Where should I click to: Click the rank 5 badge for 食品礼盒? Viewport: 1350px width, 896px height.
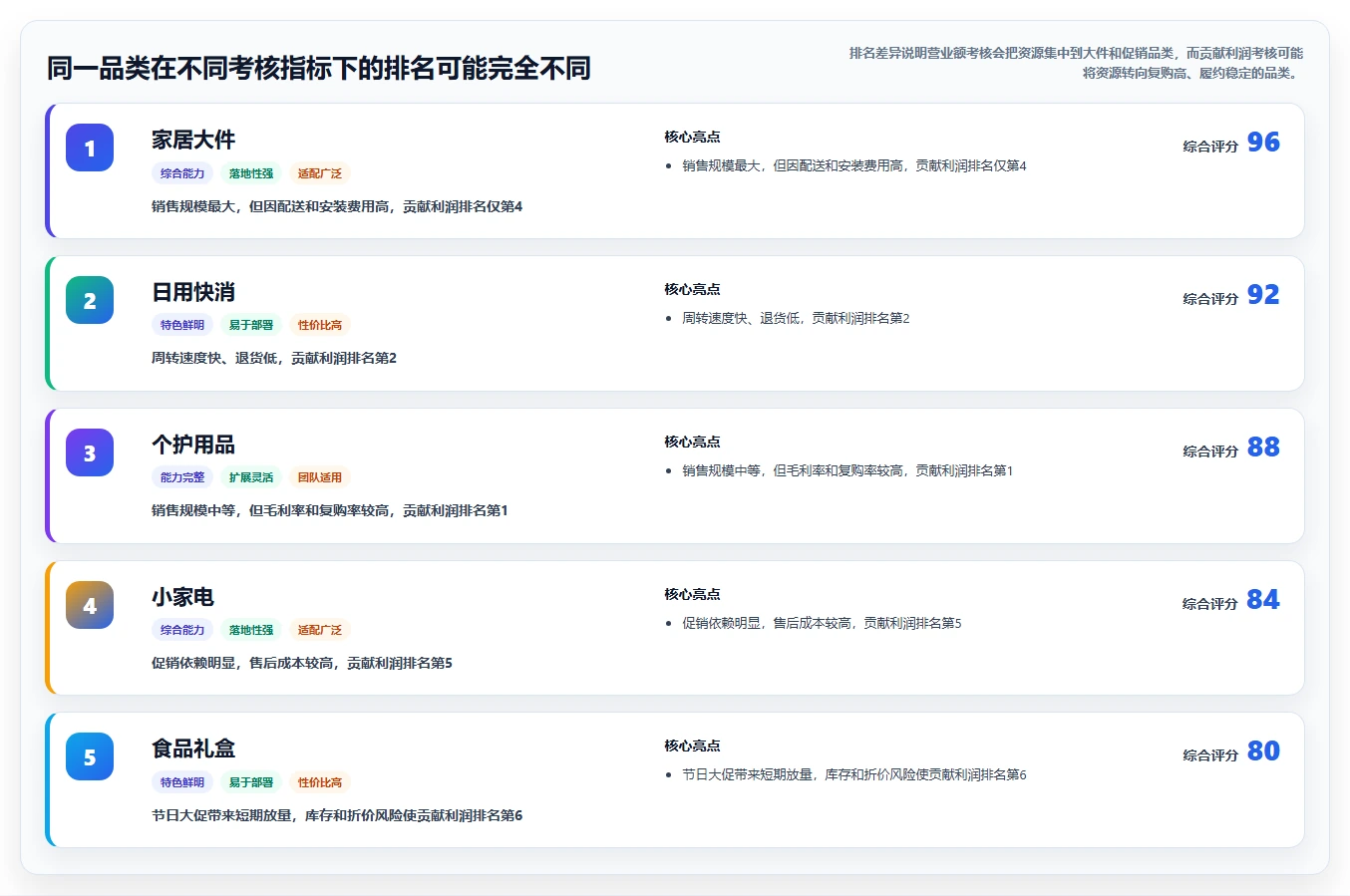tap(90, 756)
